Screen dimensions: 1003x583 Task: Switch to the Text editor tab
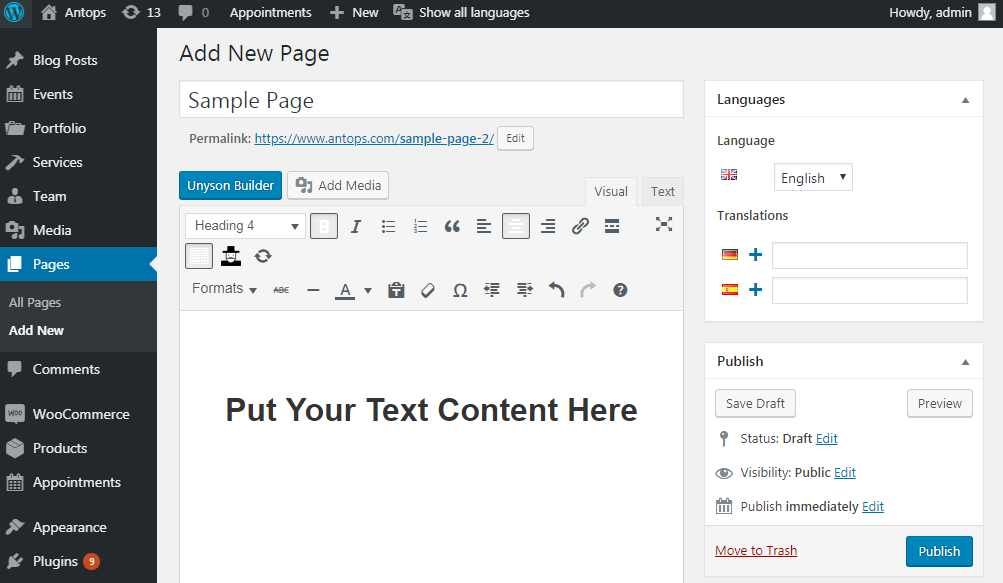pyautogui.click(x=663, y=191)
